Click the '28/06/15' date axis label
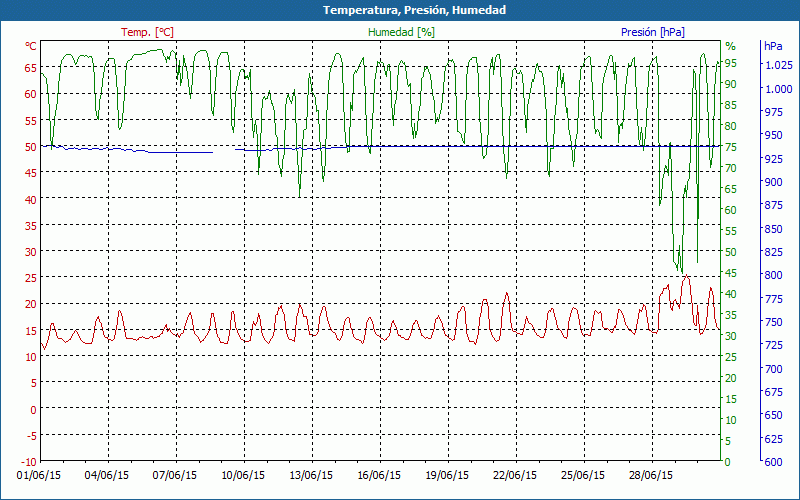The height and width of the screenshot is (500, 800). (x=651, y=475)
